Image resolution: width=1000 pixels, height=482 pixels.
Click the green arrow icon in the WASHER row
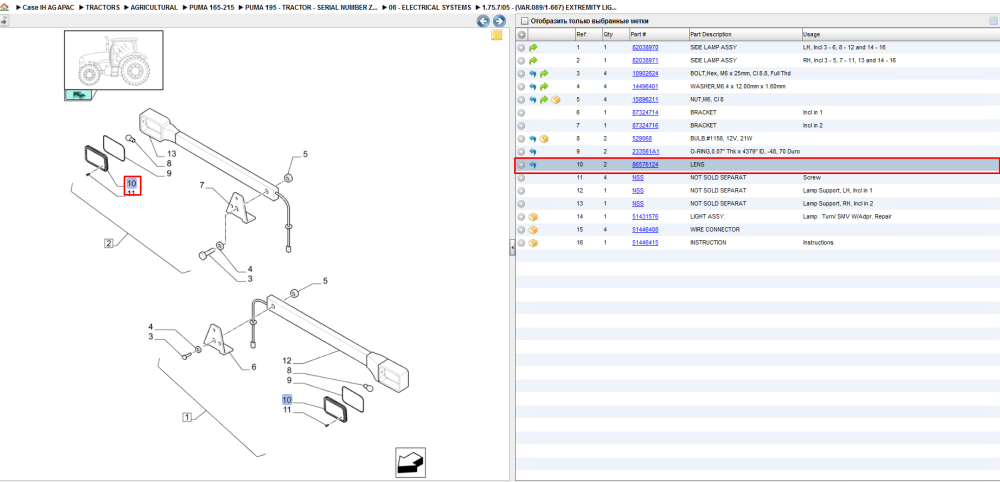pos(544,87)
